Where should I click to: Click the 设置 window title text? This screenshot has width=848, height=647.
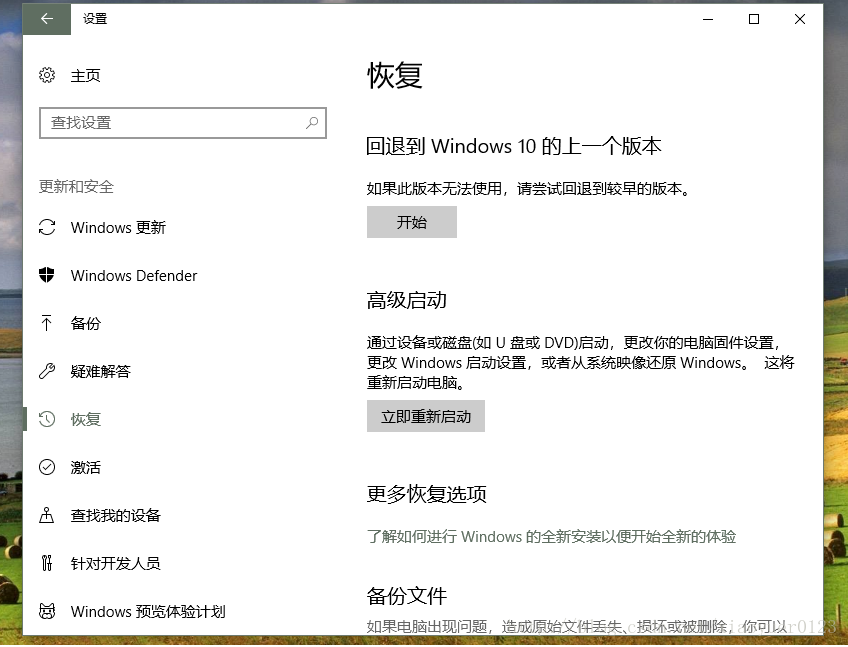(95, 19)
